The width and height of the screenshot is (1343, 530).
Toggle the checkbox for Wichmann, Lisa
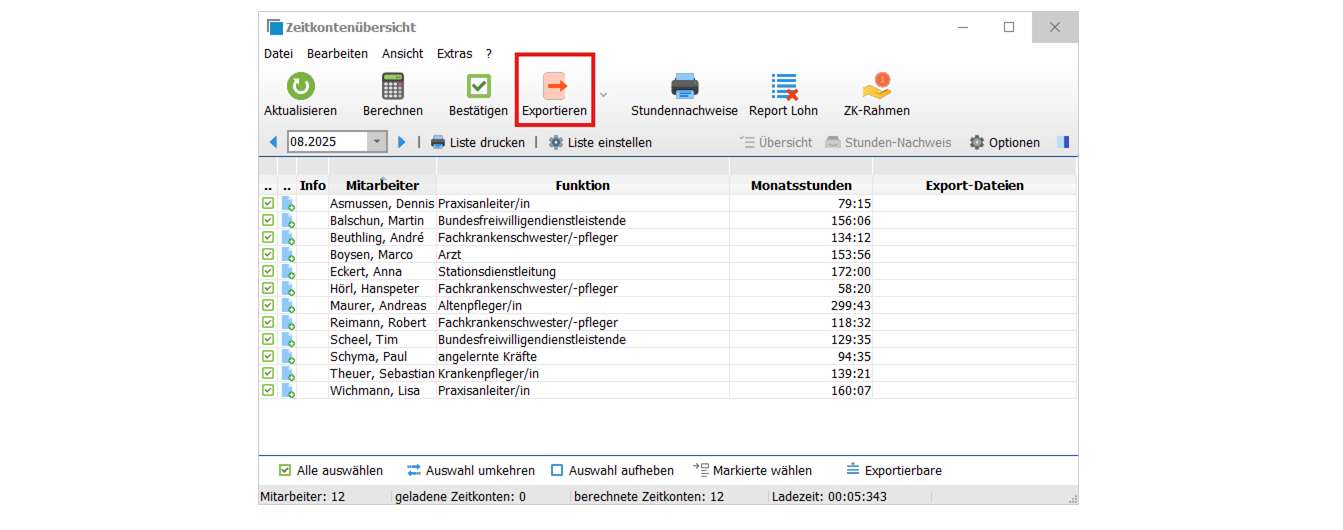[268, 391]
